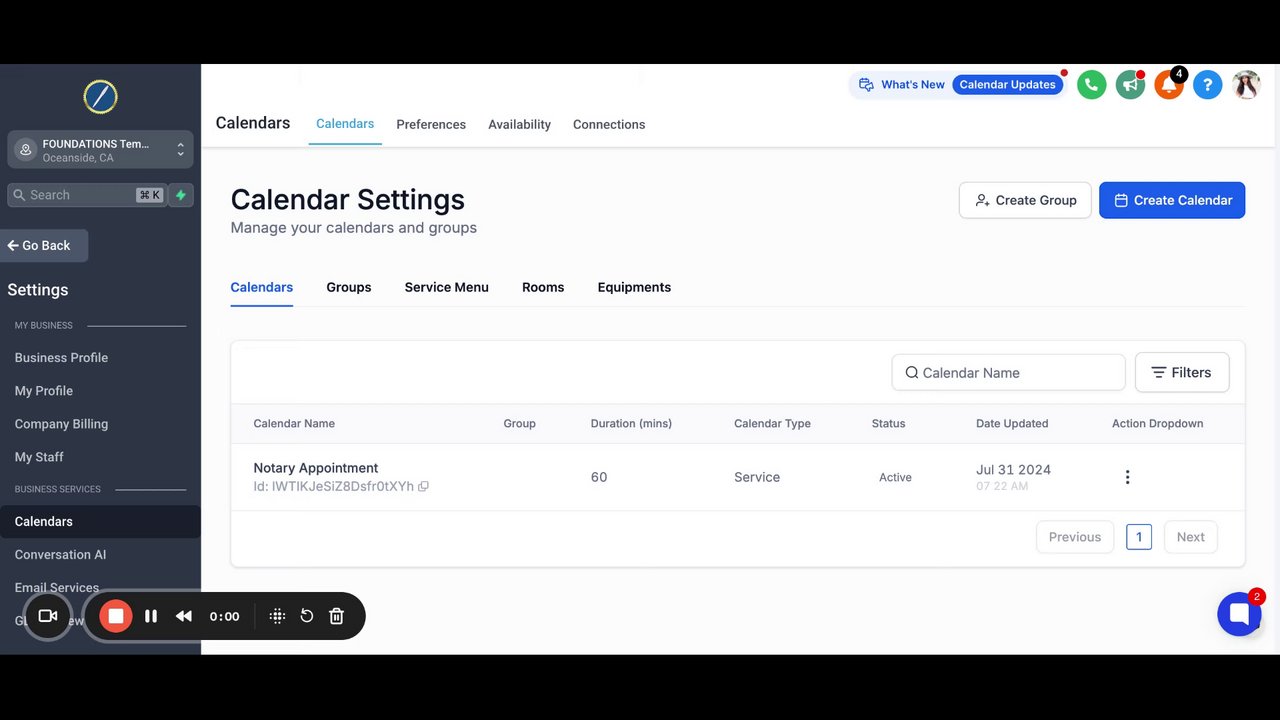Image resolution: width=1280 pixels, height=720 pixels.
Task: Open the user profile avatar
Action: pyautogui.click(x=1246, y=85)
